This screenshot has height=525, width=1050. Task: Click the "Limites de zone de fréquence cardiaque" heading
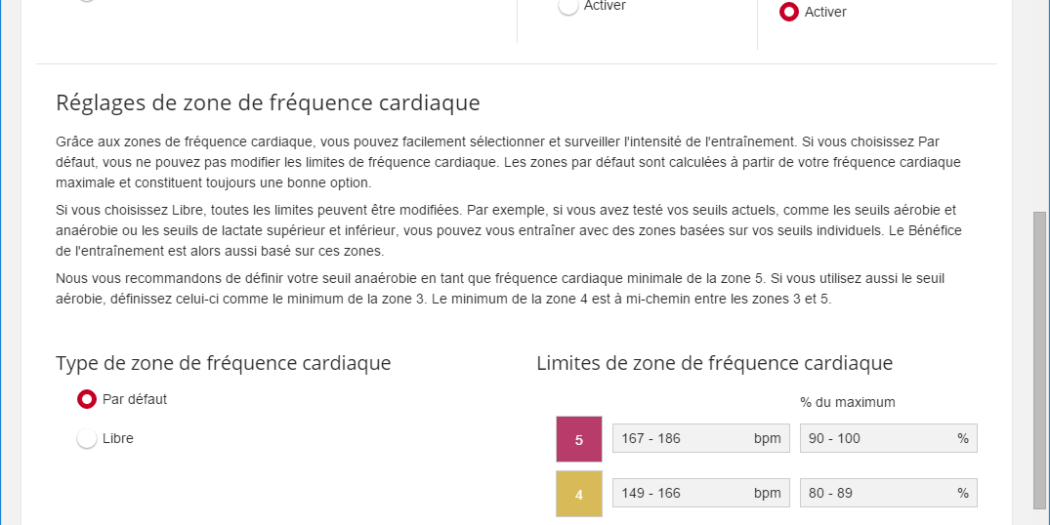[x=714, y=363]
